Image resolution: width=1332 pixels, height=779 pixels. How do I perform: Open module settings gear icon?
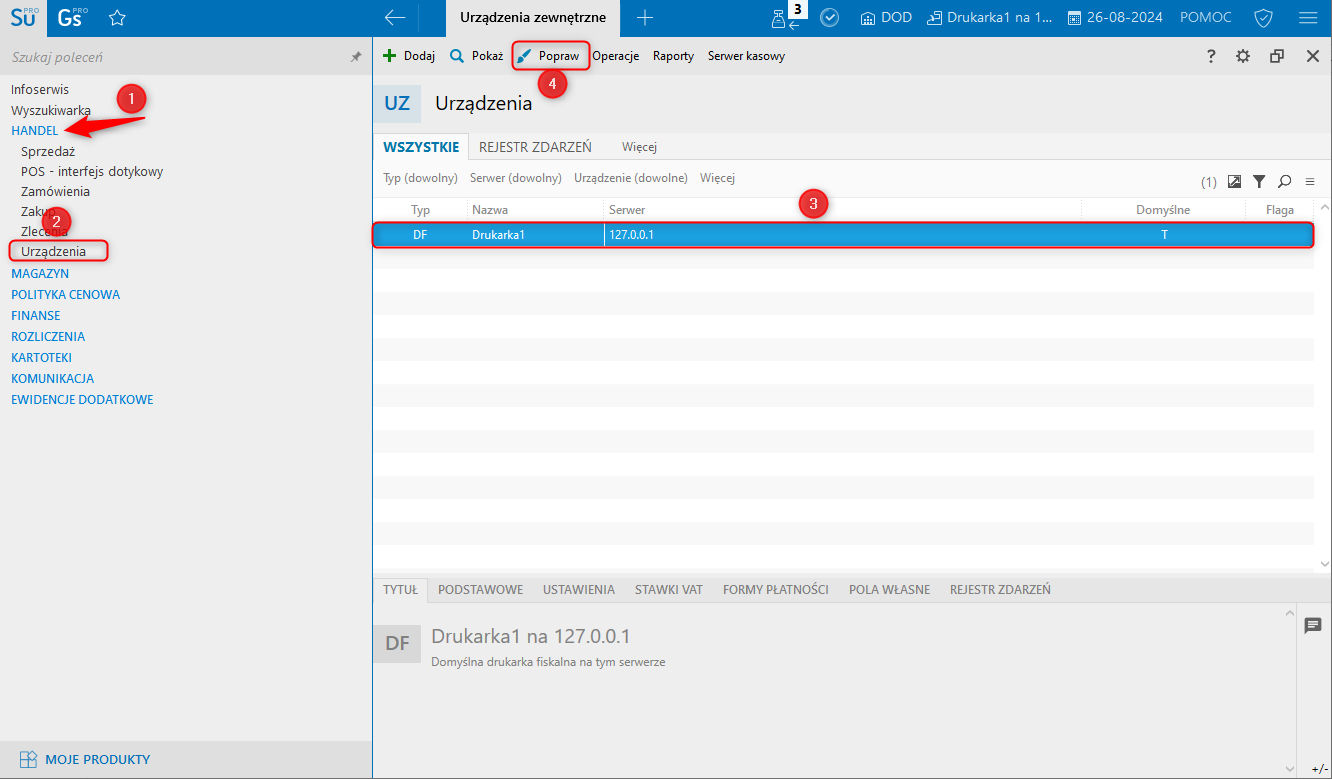click(x=1243, y=56)
